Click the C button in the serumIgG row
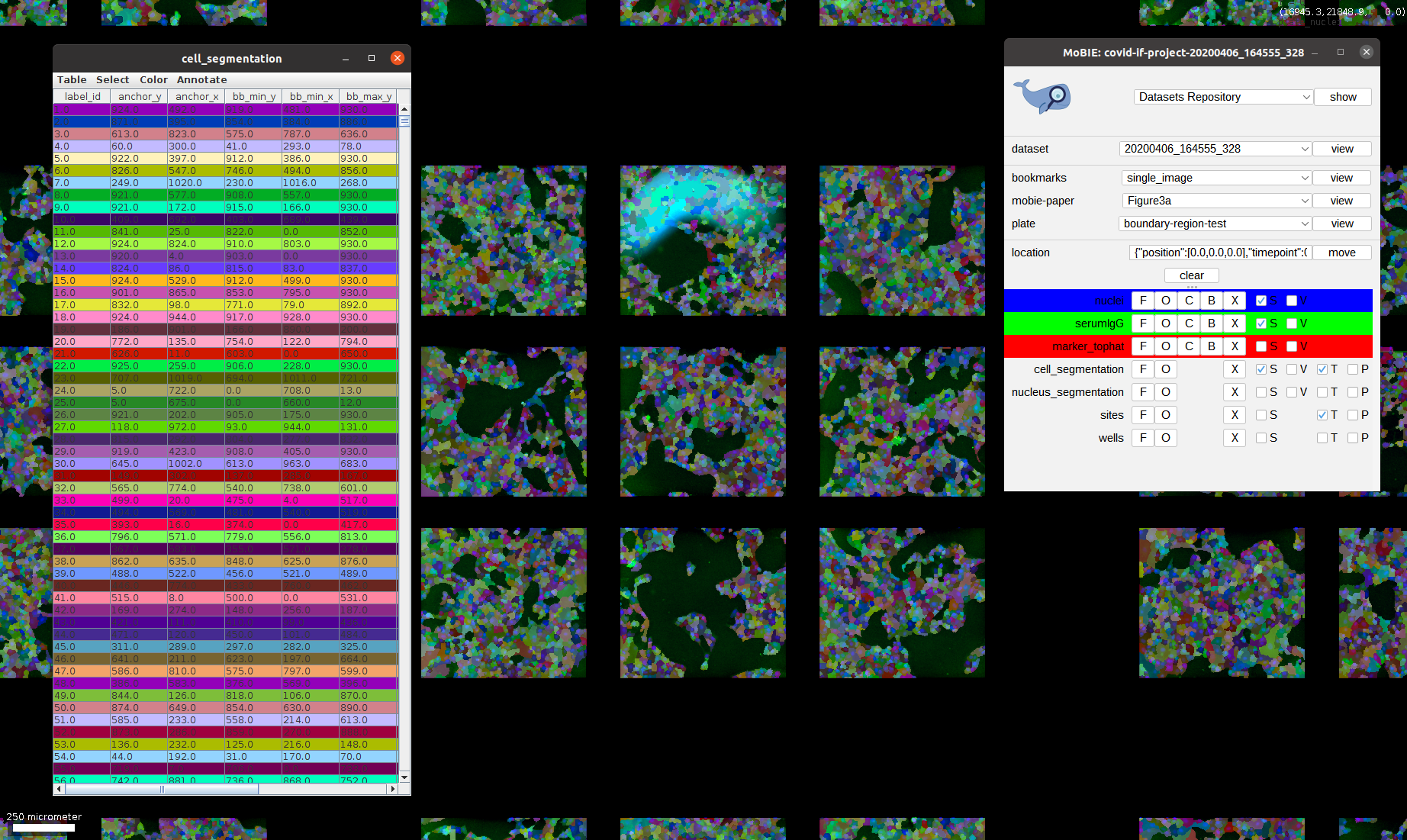 [x=1189, y=323]
